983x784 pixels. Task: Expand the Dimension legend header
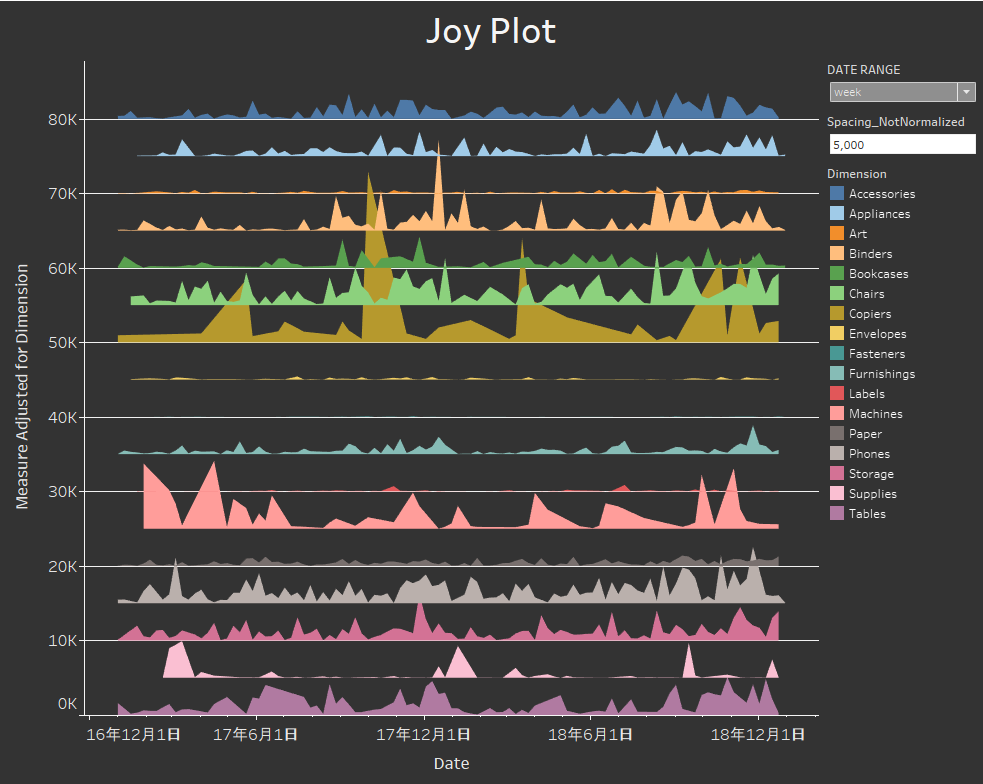click(857, 173)
